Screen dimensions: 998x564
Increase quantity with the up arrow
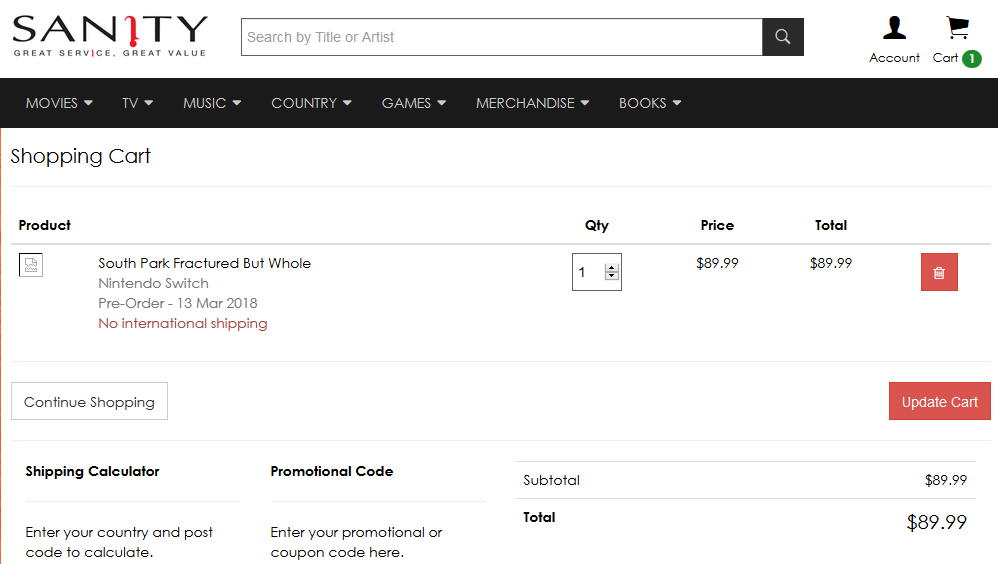click(612, 268)
